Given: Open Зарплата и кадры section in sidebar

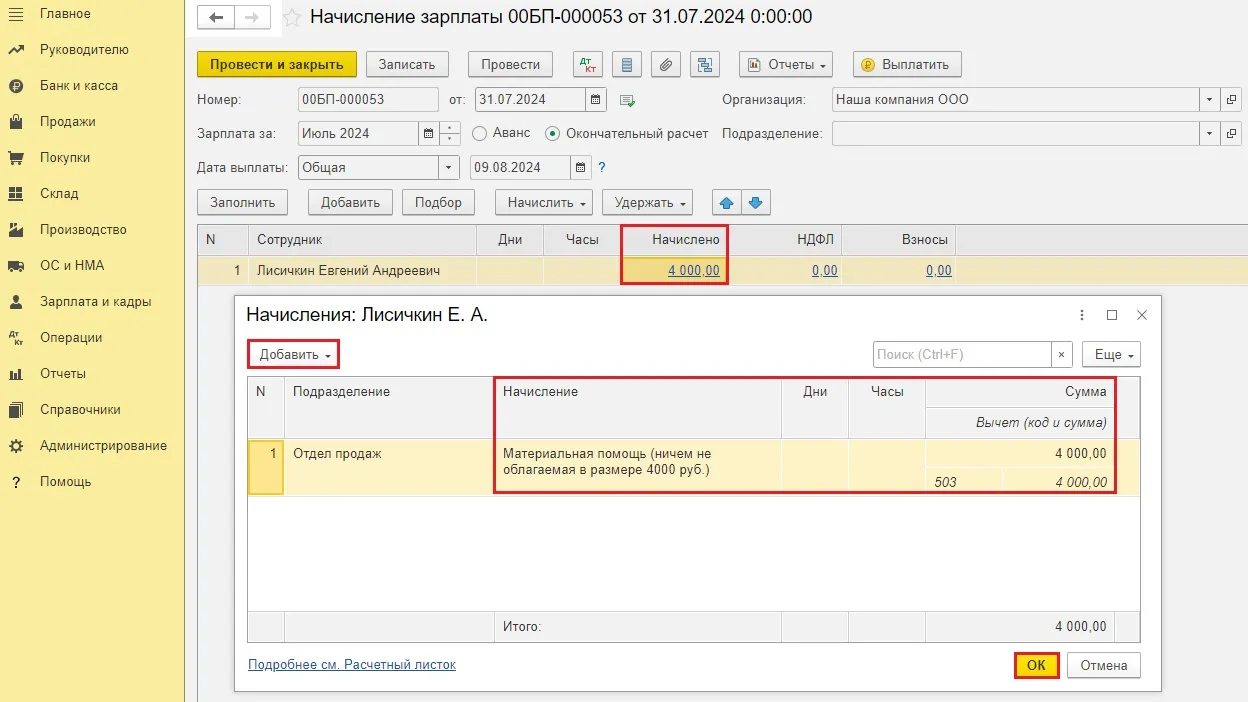Looking at the screenshot, I should point(95,301).
